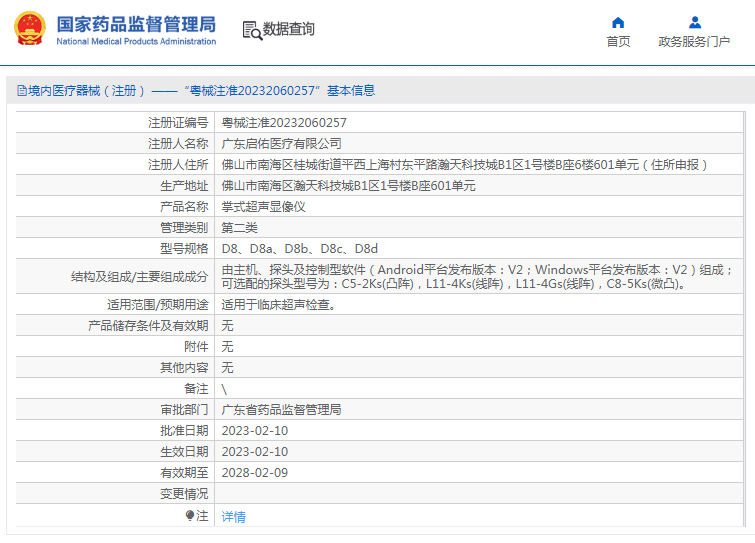Click the 政务服务门户 user icon
755x543 pixels.
694,23
